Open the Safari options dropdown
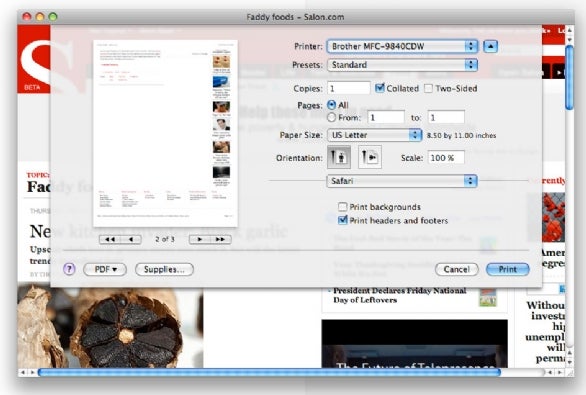The image size is (586, 395). pos(403,181)
